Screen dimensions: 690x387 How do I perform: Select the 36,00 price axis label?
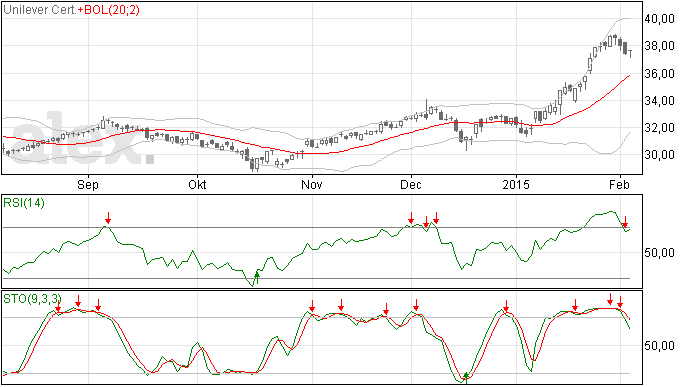click(659, 74)
